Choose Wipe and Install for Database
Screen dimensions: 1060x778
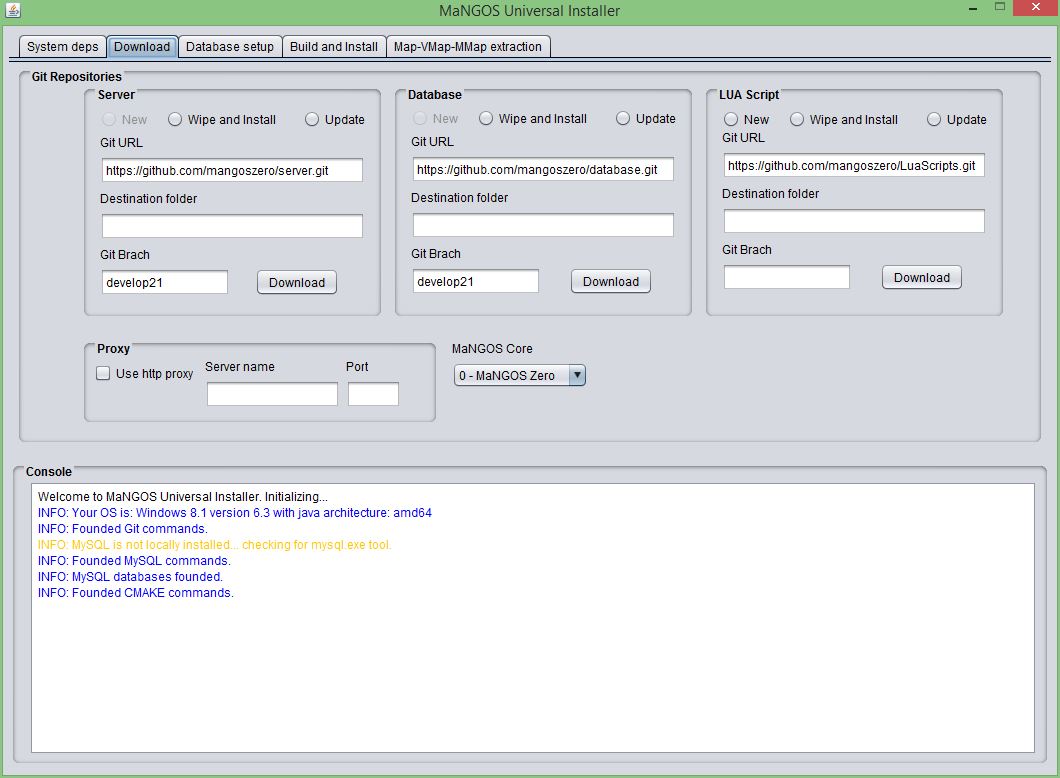tap(533, 119)
